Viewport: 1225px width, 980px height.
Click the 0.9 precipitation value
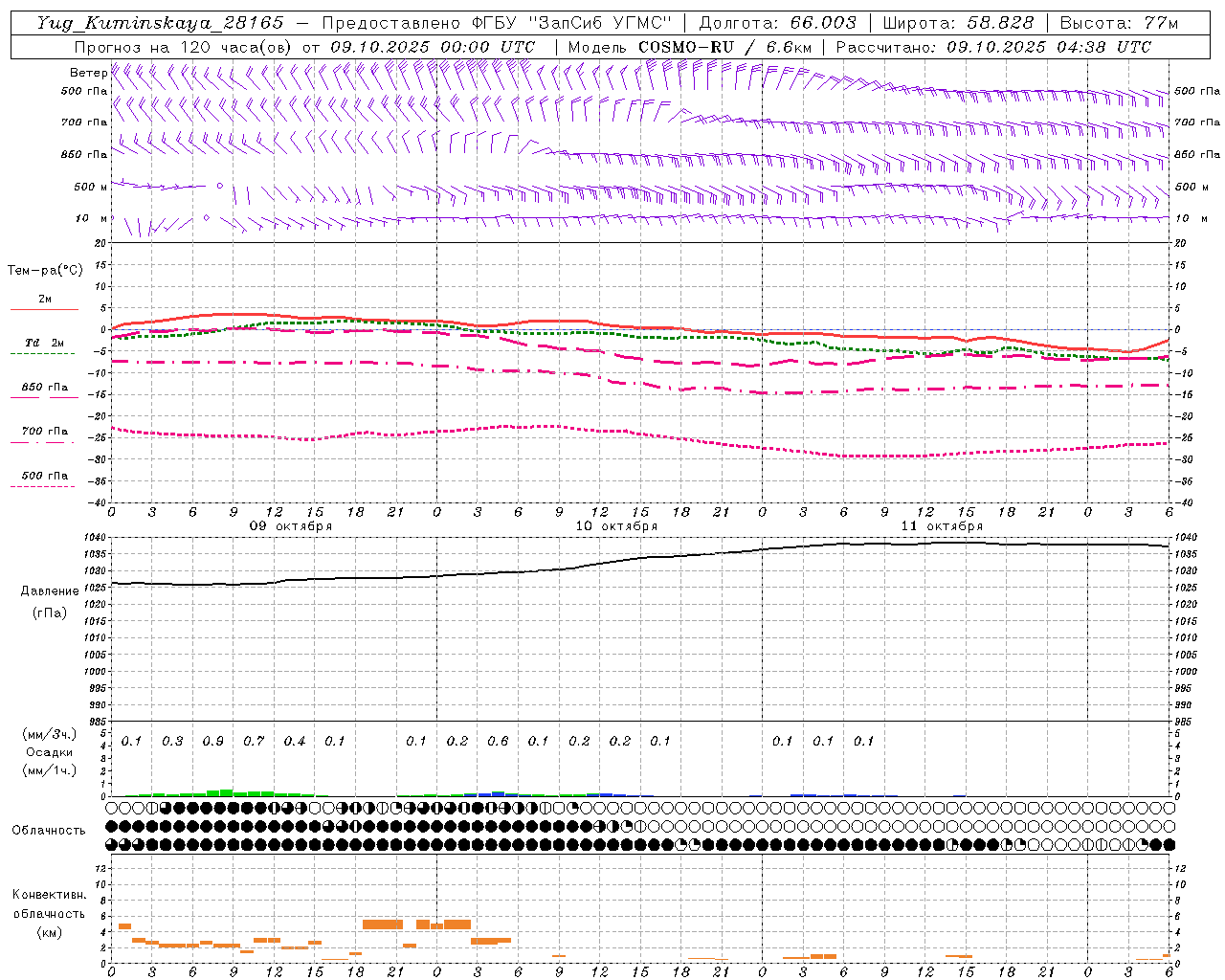point(213,742)
